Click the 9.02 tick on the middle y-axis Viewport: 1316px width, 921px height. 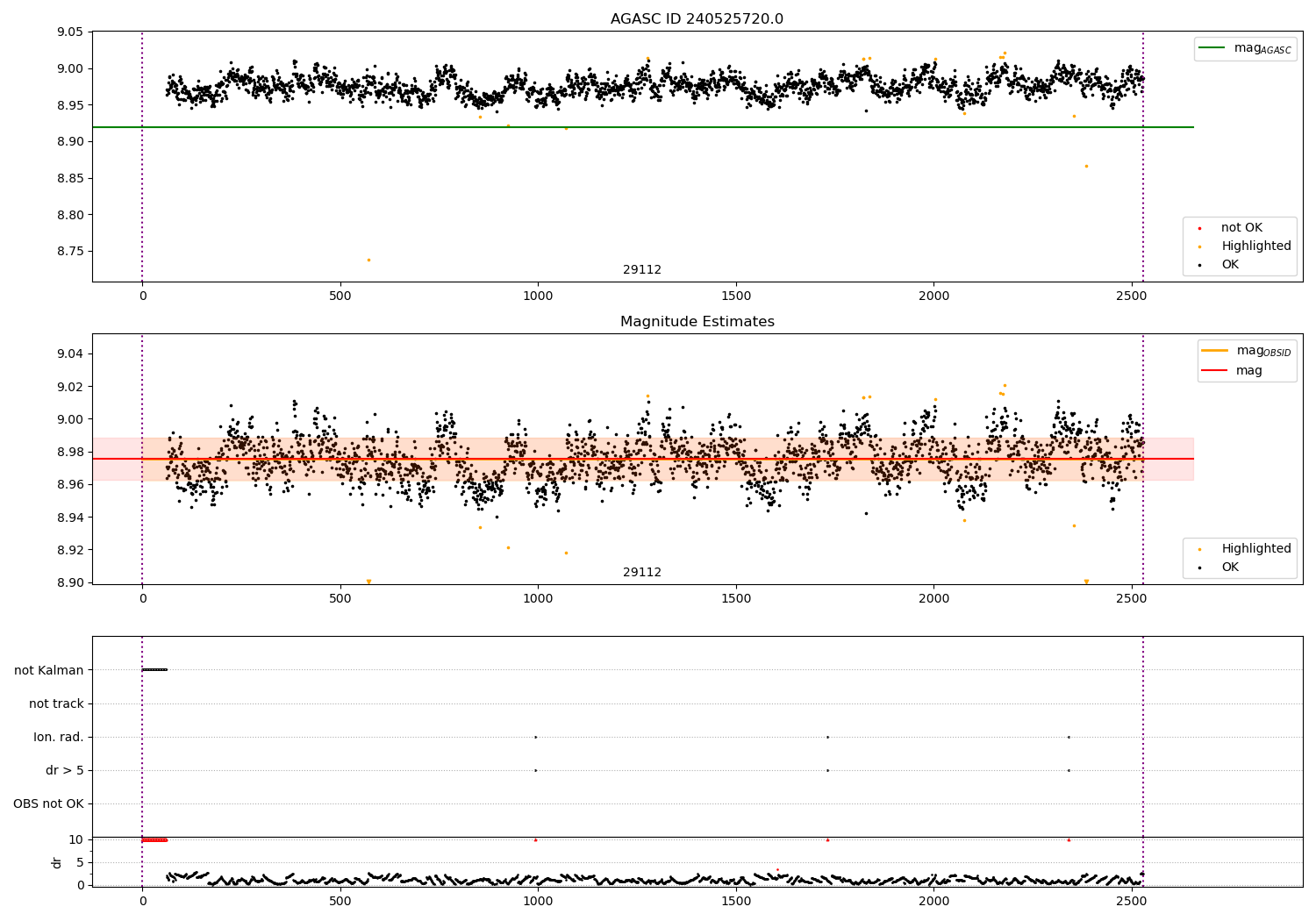[x=70, y=387]
